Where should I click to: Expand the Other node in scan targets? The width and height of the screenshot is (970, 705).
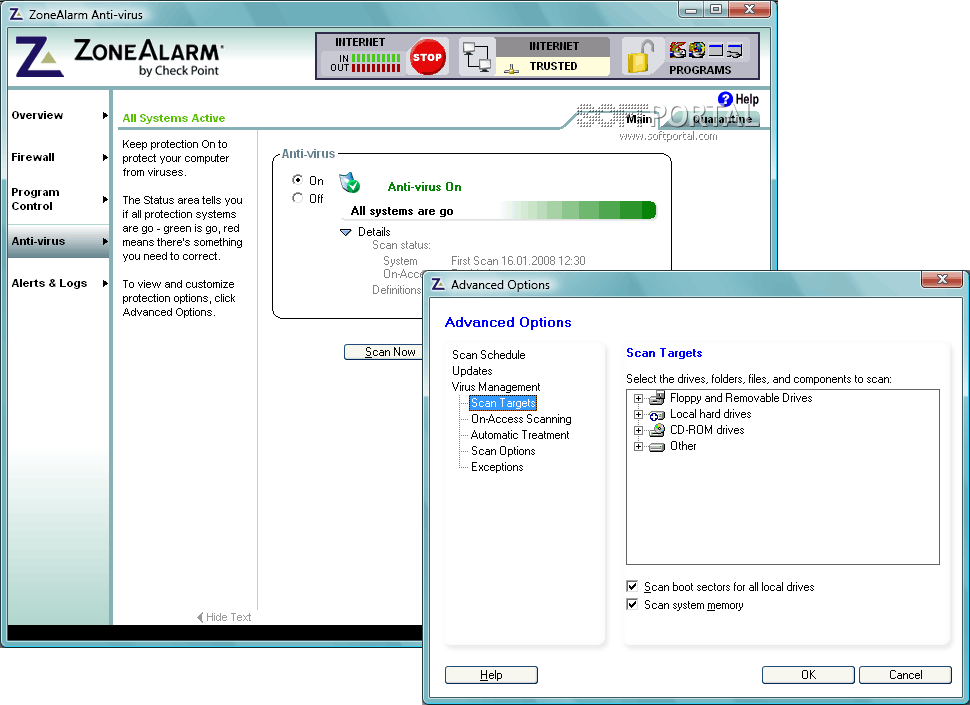[638, 446]
